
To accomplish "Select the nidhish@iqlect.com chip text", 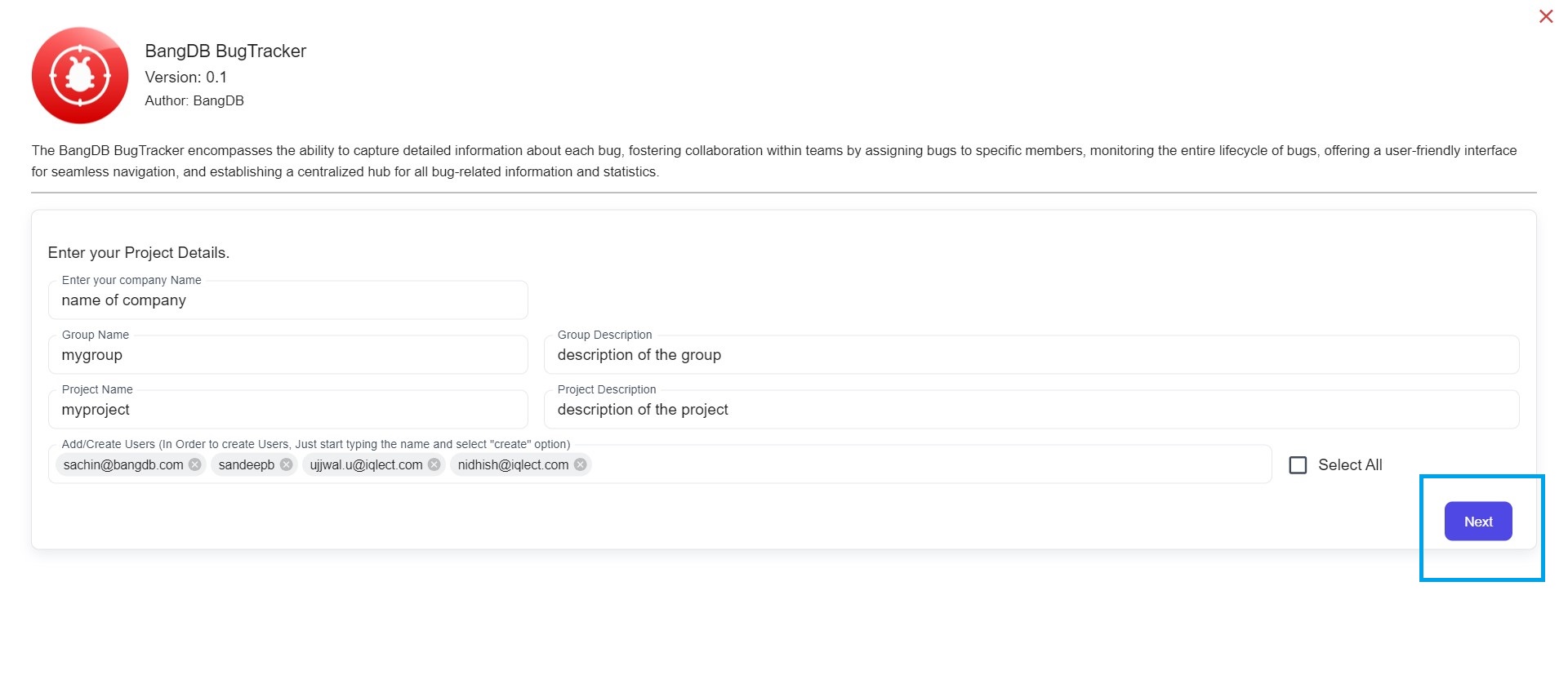I will click(x=513, y=464).
